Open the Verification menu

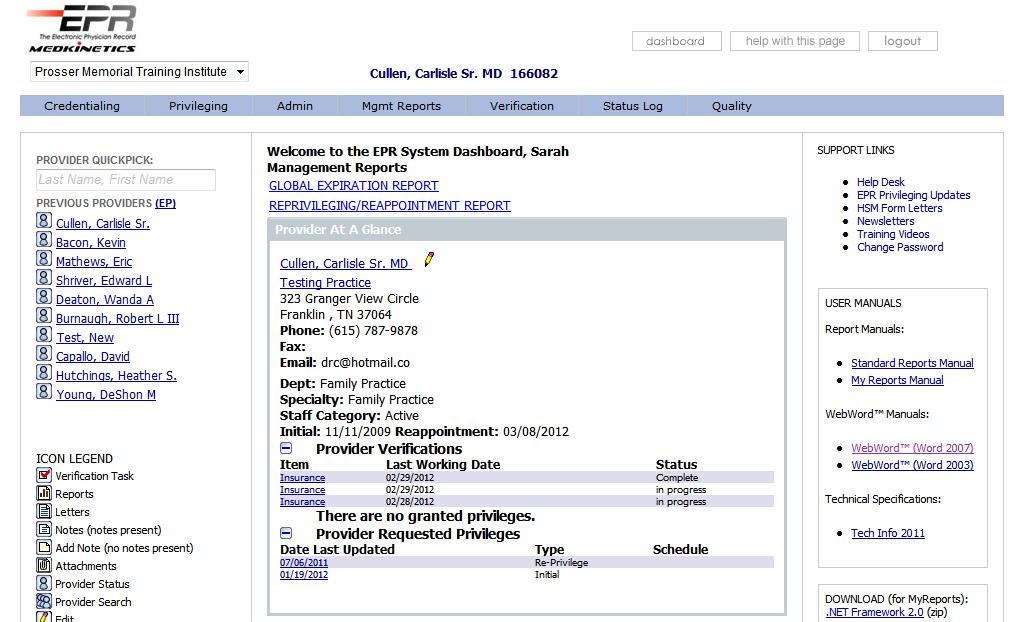pos(522,106)
